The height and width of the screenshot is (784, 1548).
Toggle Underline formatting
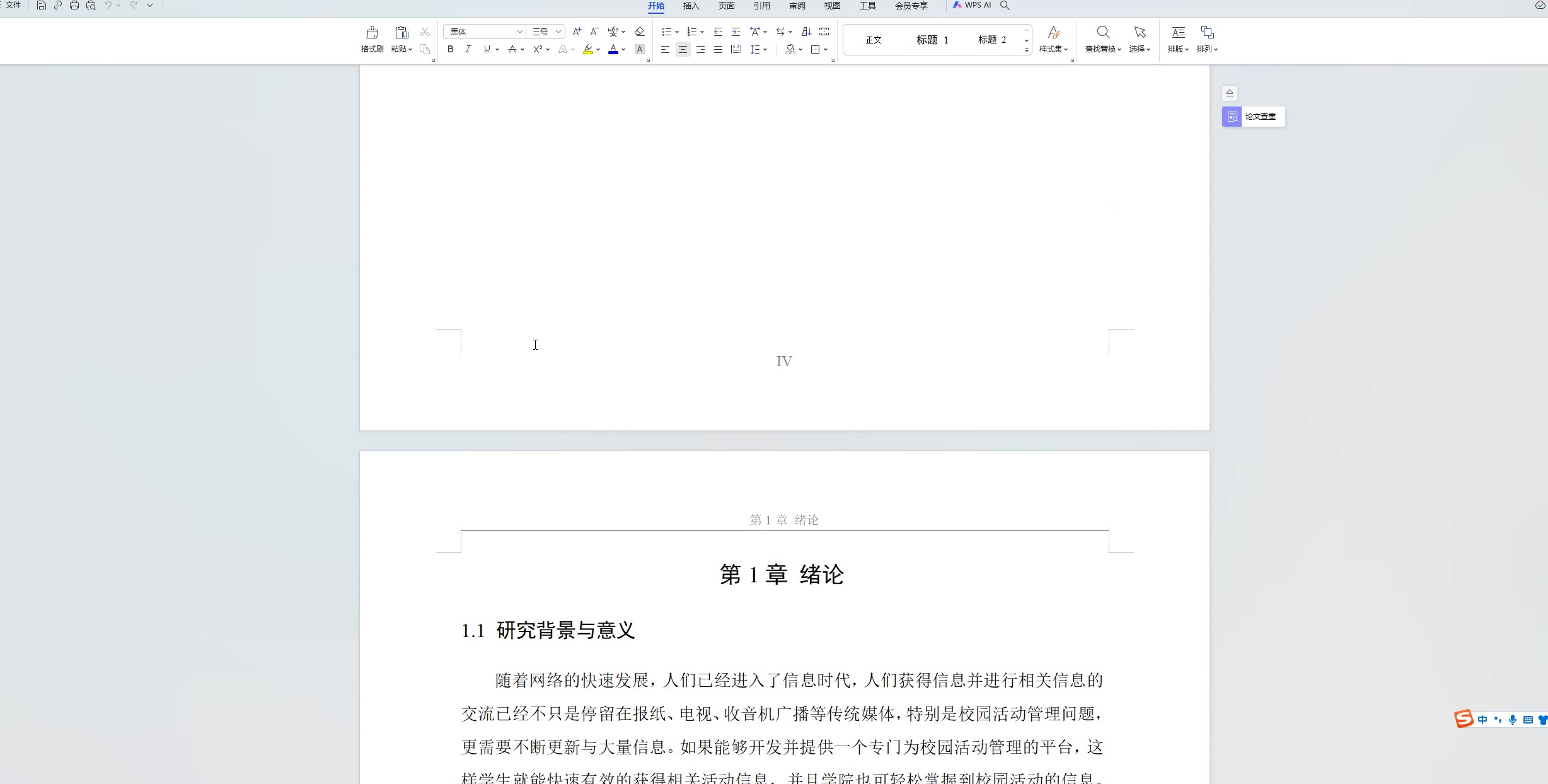[x=487, y=49]
